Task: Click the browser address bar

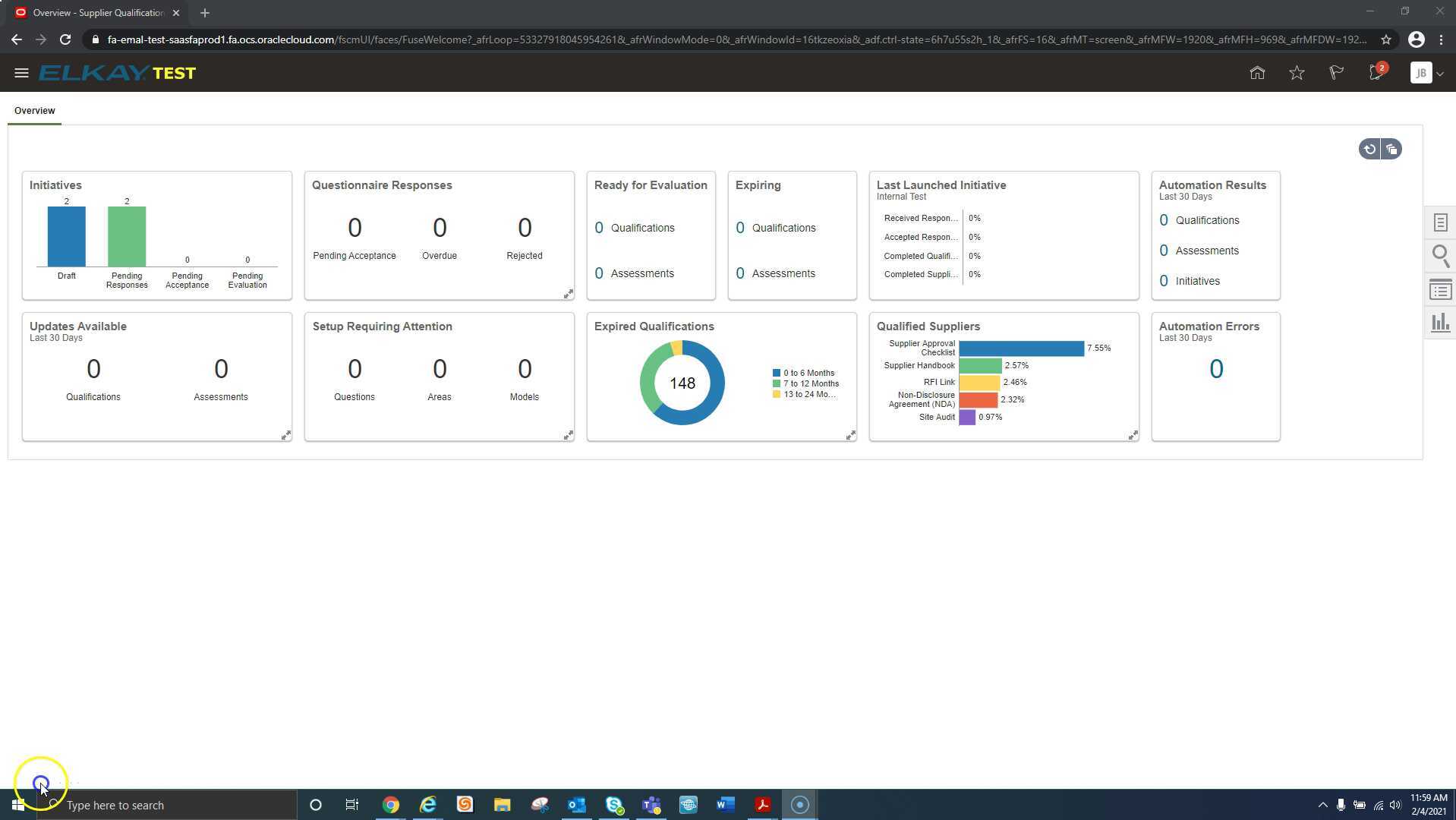Action: [736, 39]
